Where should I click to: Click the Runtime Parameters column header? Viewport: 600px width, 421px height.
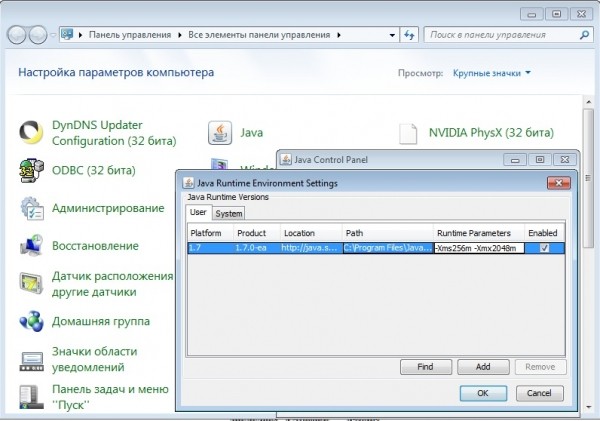point(478,233)
